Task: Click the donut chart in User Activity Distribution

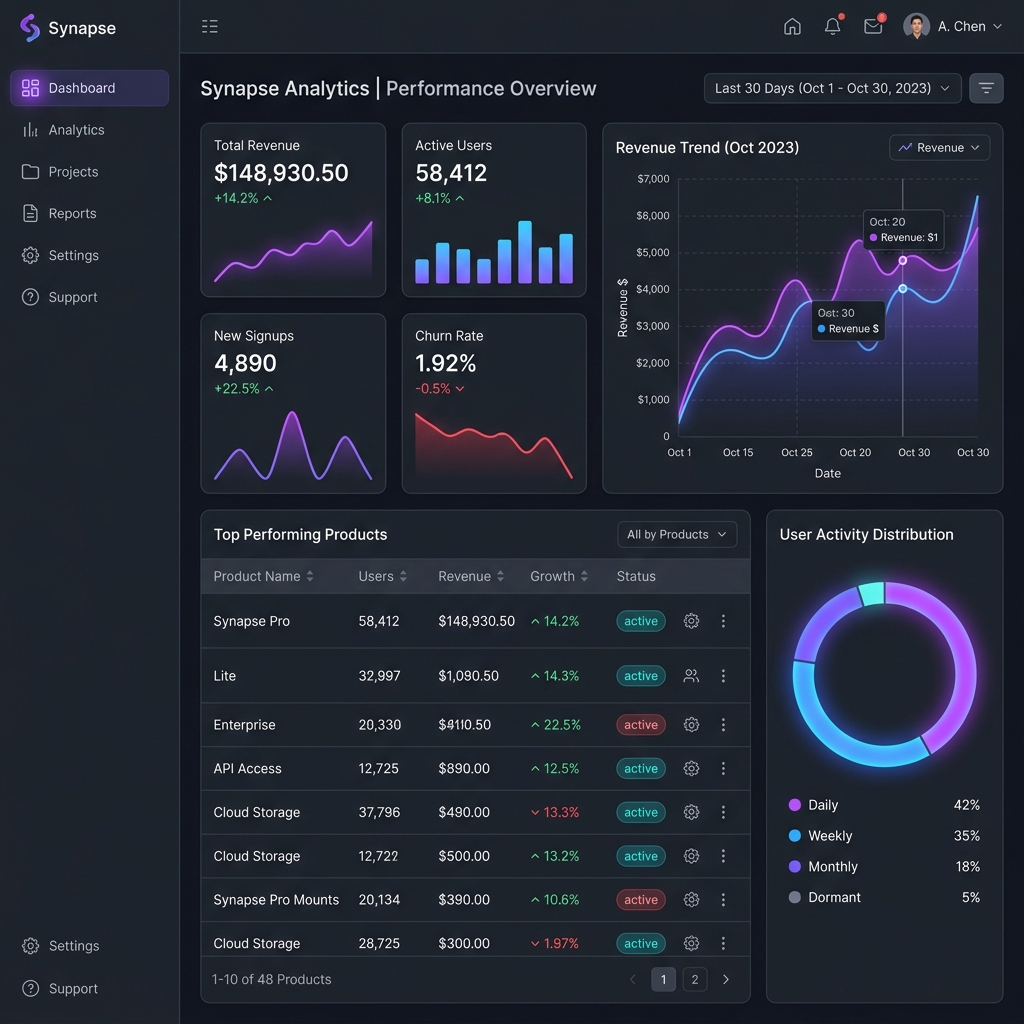Action: [x=884, y=674]
